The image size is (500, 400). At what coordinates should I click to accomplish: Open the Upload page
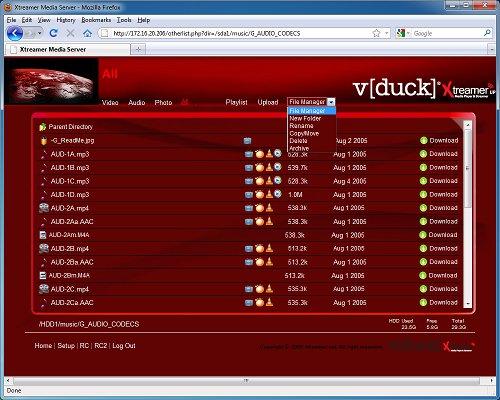pyautogui.click(x=268, y=102)
